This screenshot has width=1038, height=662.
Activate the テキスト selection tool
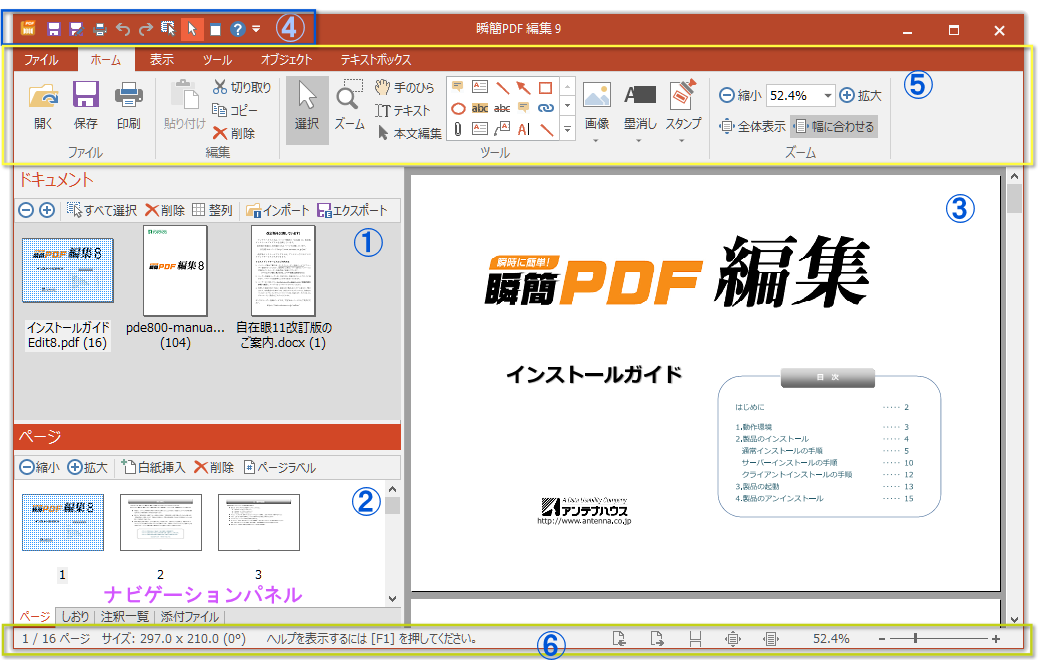[402, 111]
